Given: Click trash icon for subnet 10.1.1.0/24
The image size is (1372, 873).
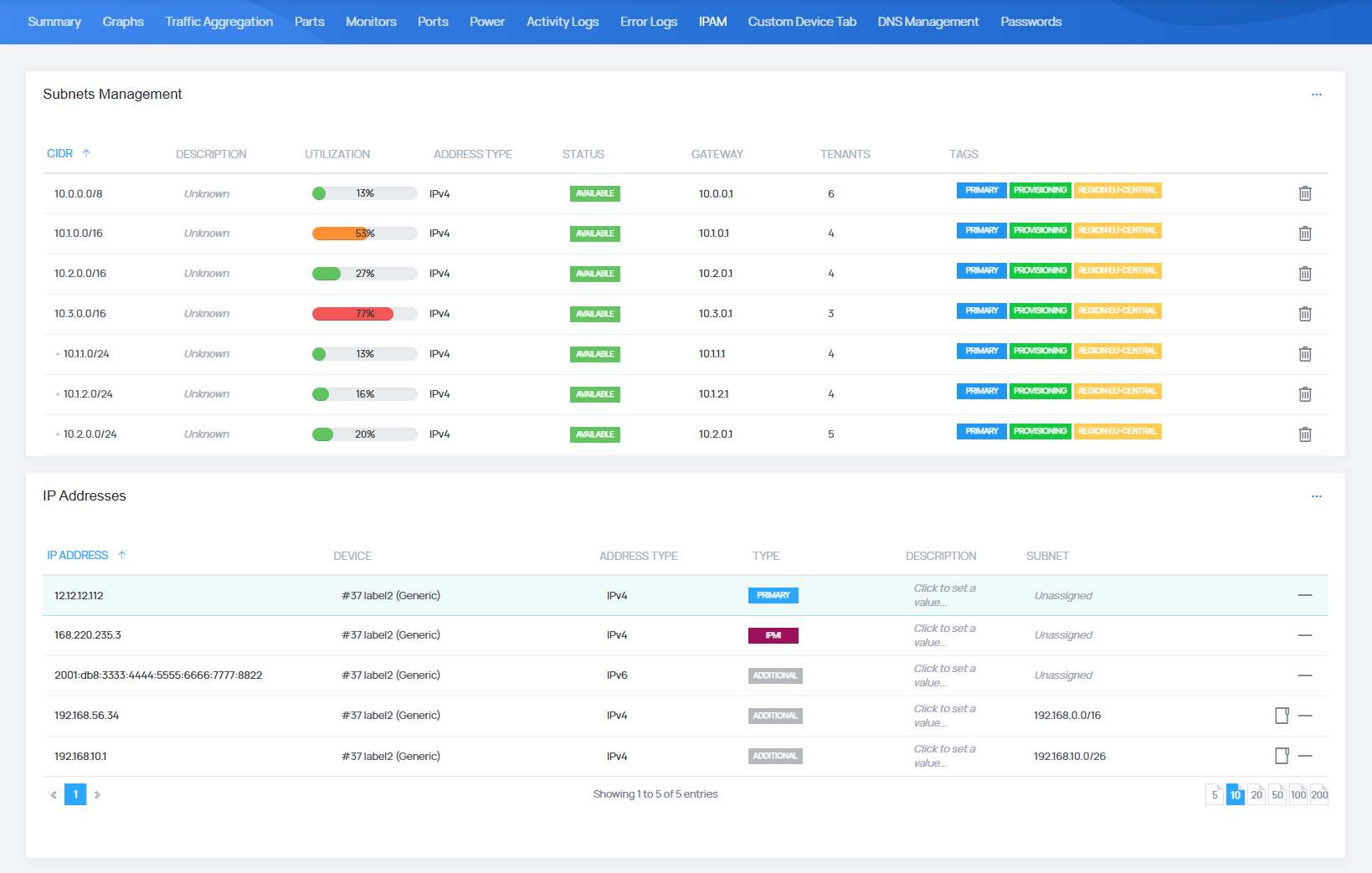Looking at the screenshot, I should 1304,354.
